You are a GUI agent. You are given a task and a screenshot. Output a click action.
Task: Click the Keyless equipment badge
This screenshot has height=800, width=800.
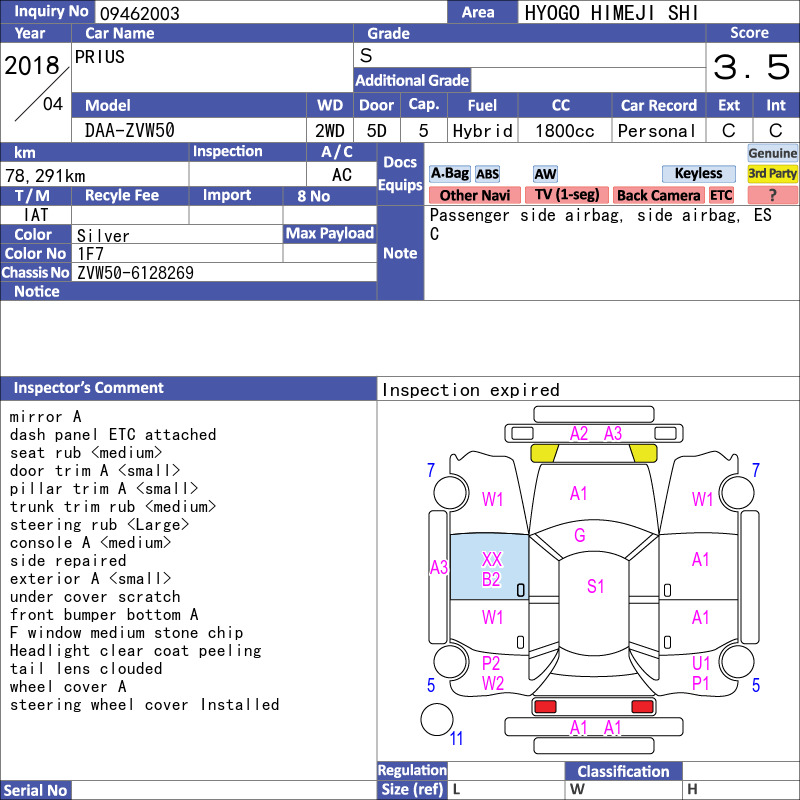(x=698, y=173)
